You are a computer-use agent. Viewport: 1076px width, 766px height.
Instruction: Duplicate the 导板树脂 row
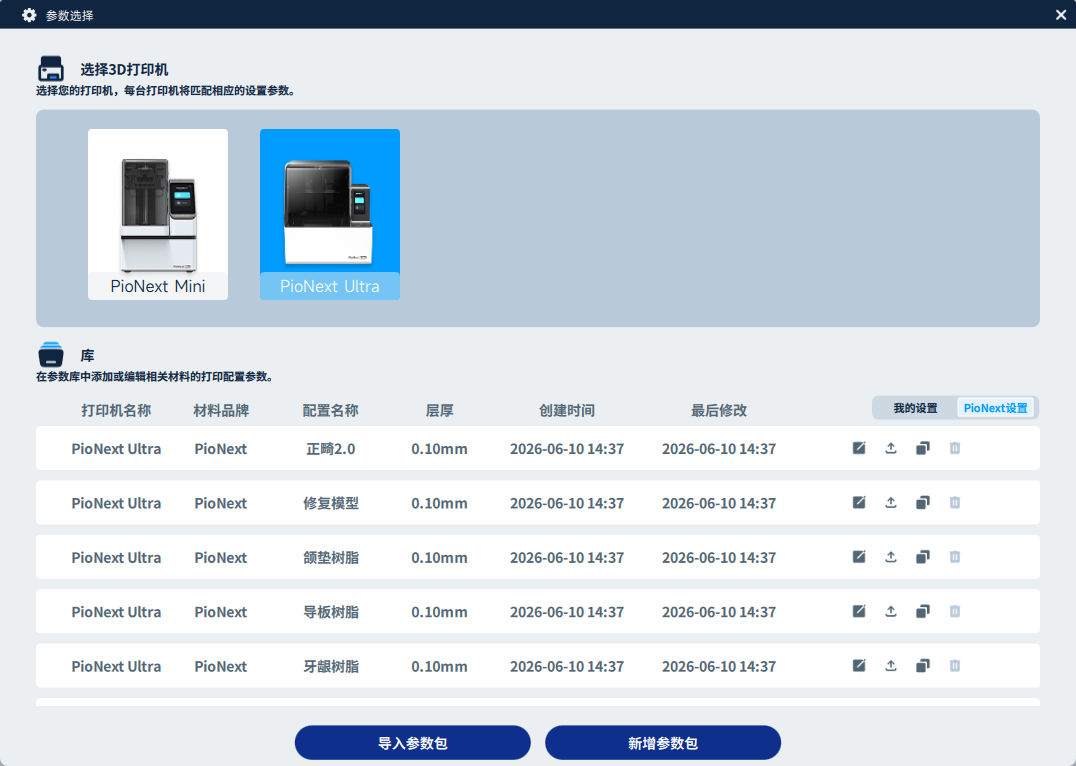click(923, 611)
